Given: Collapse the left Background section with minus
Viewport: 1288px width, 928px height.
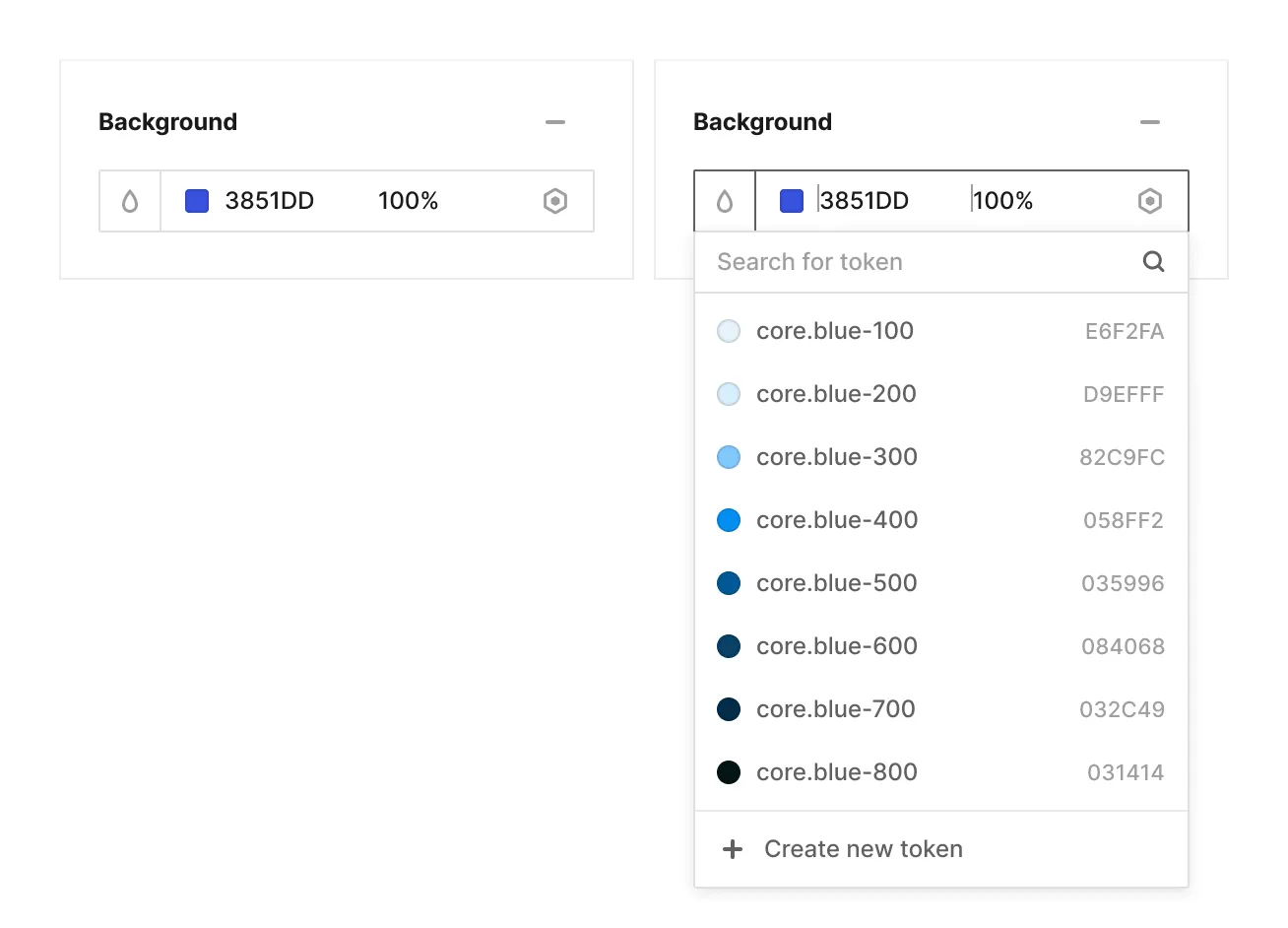Looking at the screenshot, I should [555, 122].
